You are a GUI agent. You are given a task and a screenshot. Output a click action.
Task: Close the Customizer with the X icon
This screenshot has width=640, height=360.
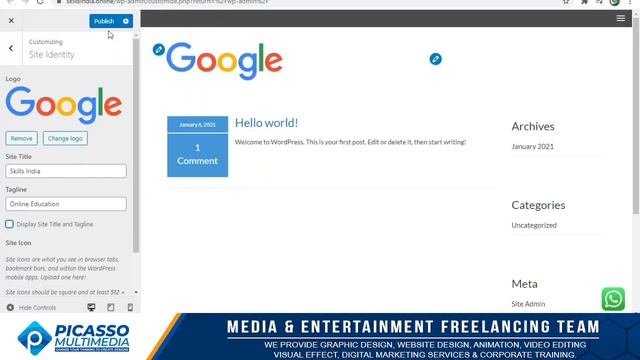click(11, 21)
